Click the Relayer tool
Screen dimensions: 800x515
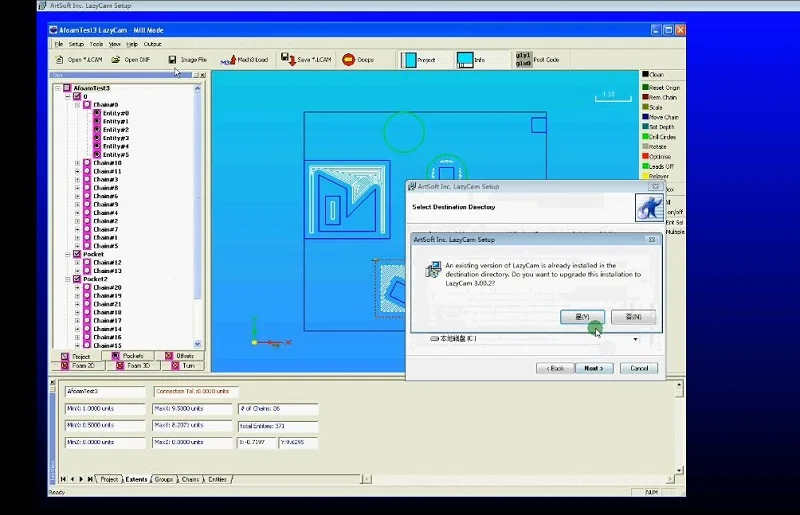656,176
